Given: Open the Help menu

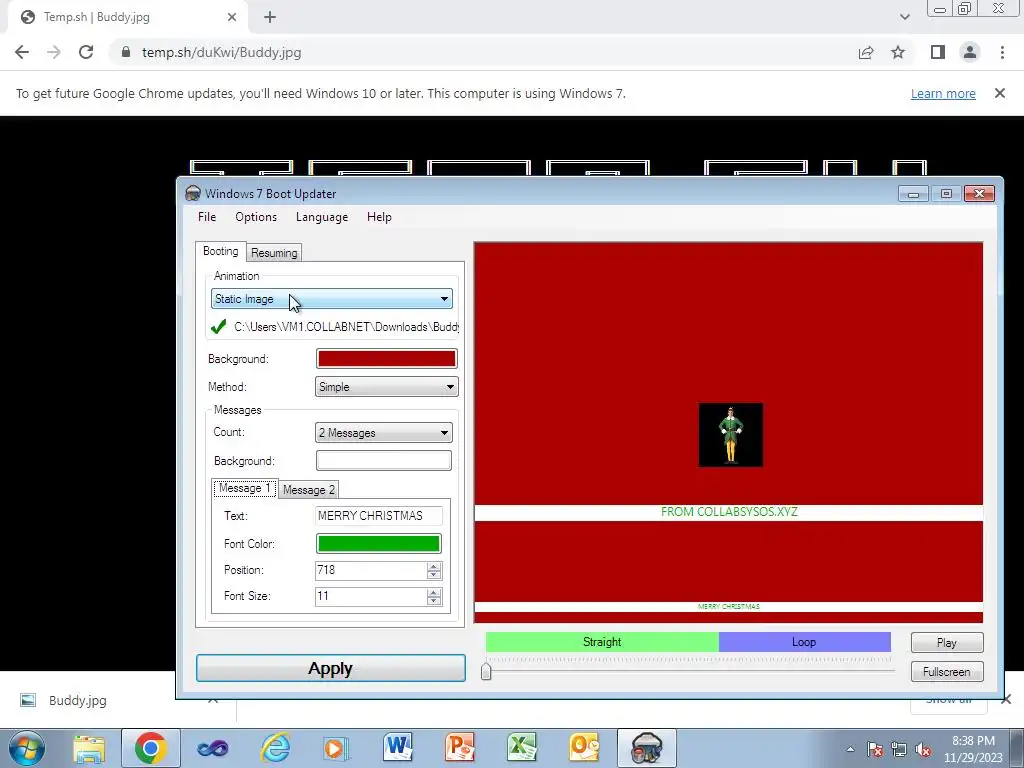Looking at the screenshot, I should [379, 217].
